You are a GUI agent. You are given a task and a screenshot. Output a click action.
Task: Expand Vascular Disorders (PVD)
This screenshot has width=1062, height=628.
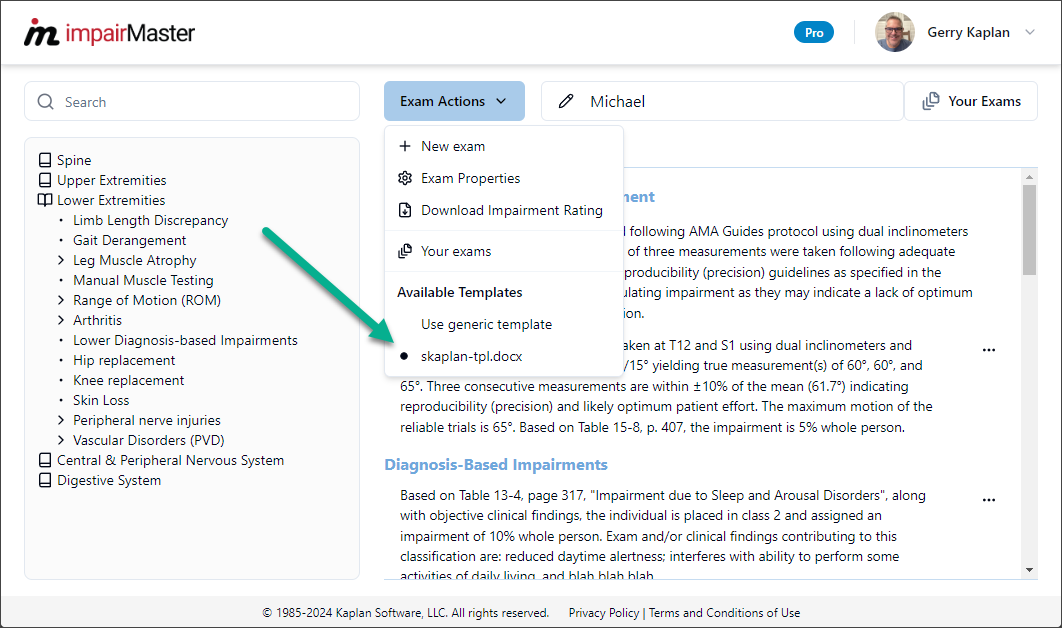pyautogui.click(x=61, y=440)
